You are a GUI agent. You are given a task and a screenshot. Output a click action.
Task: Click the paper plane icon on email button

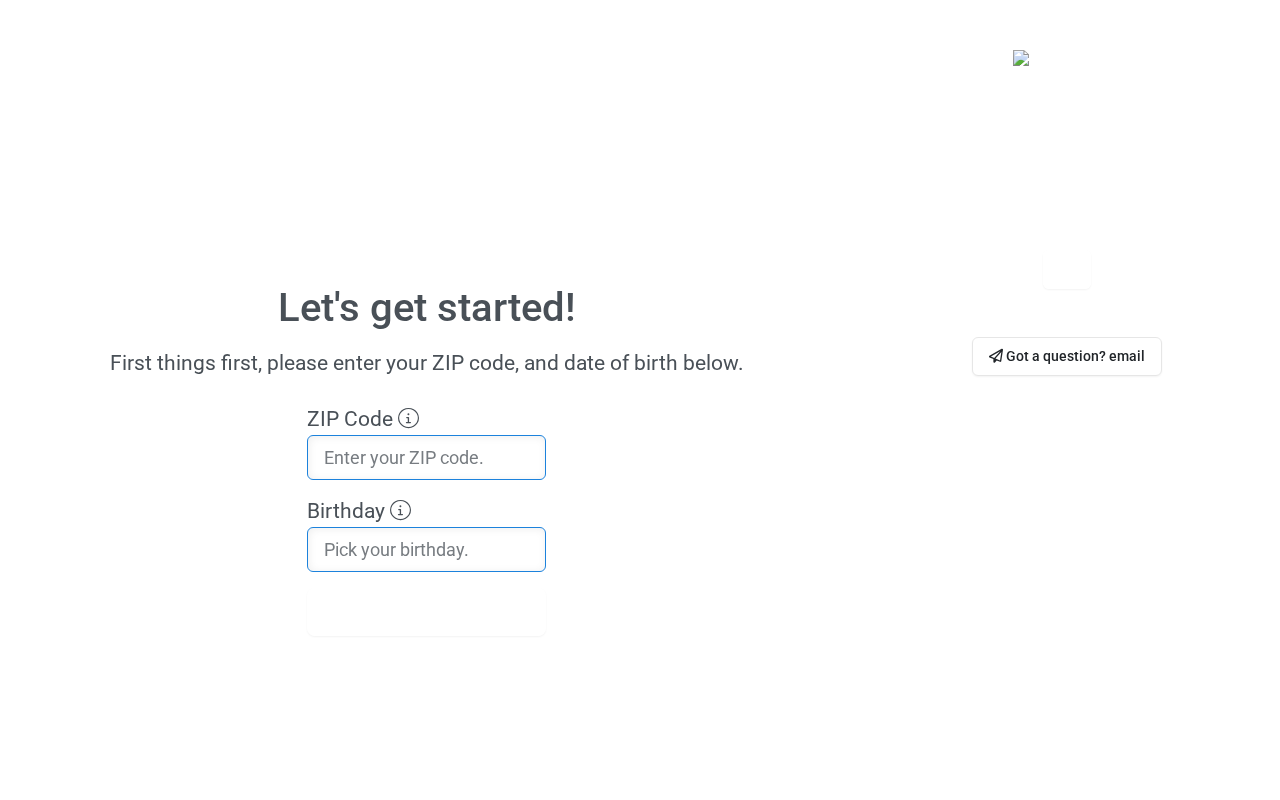pos(995,356)
